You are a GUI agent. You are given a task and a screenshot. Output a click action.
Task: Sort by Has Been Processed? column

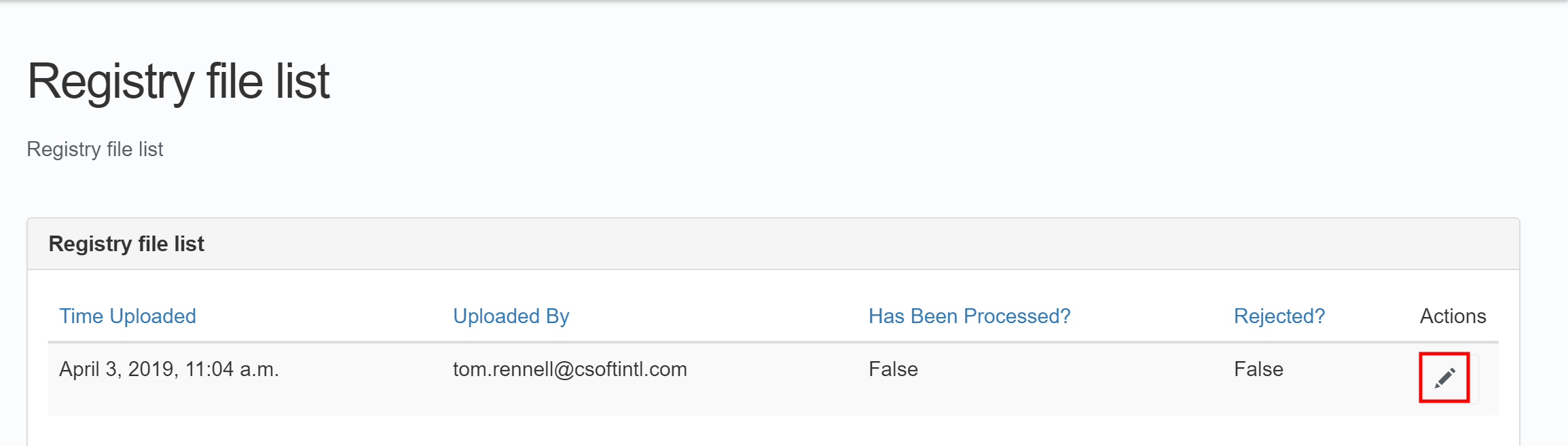[969, 316]
